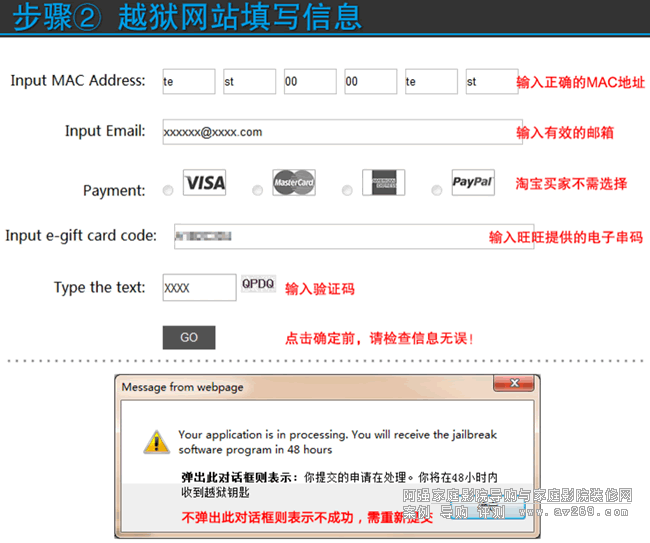Image resolution: width=650 pixels, height=543 pixels.
Task: Click the QPDQ captcha image
Action: 258,285
